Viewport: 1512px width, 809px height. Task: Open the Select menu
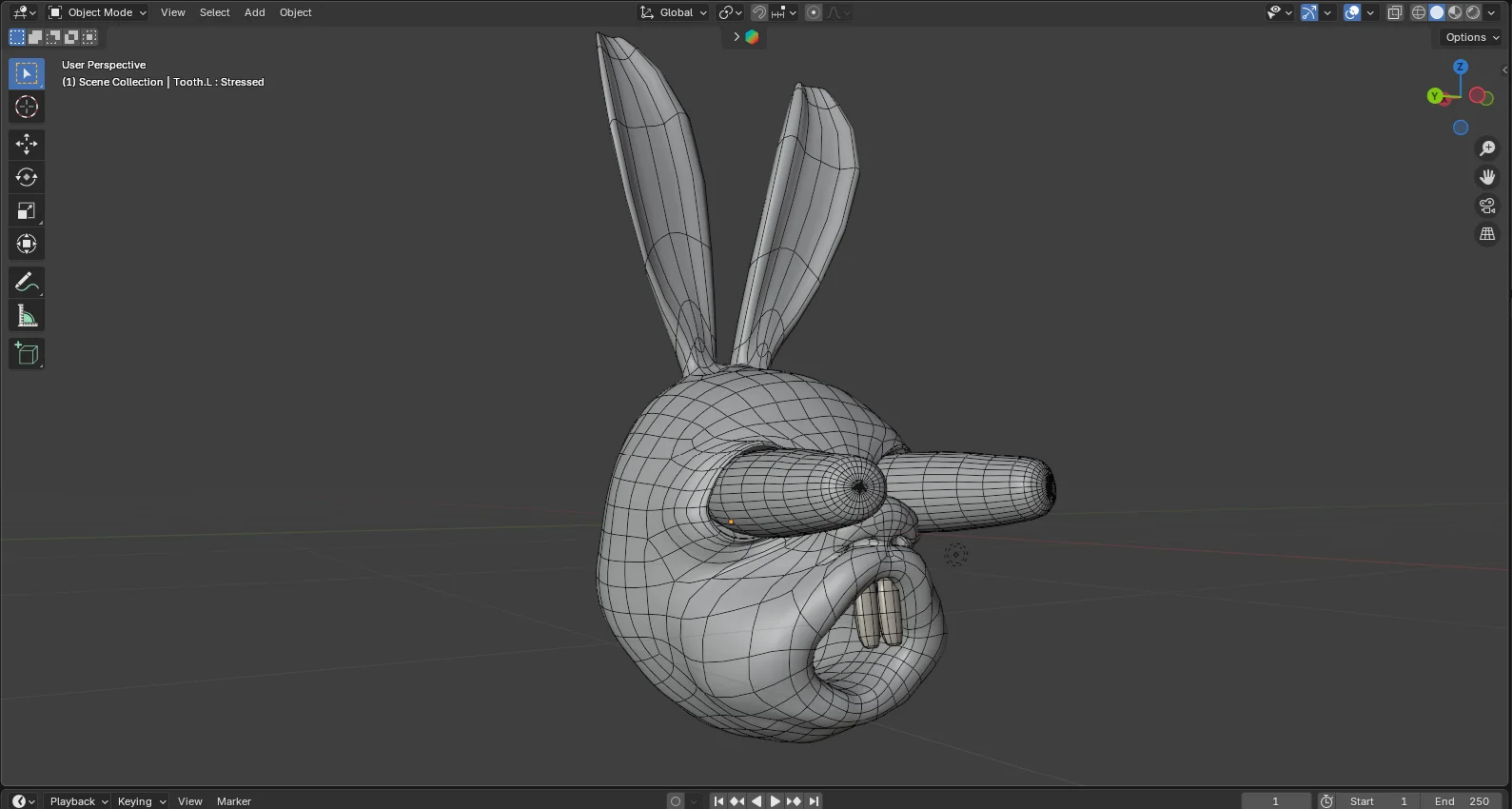pos(215,12)
